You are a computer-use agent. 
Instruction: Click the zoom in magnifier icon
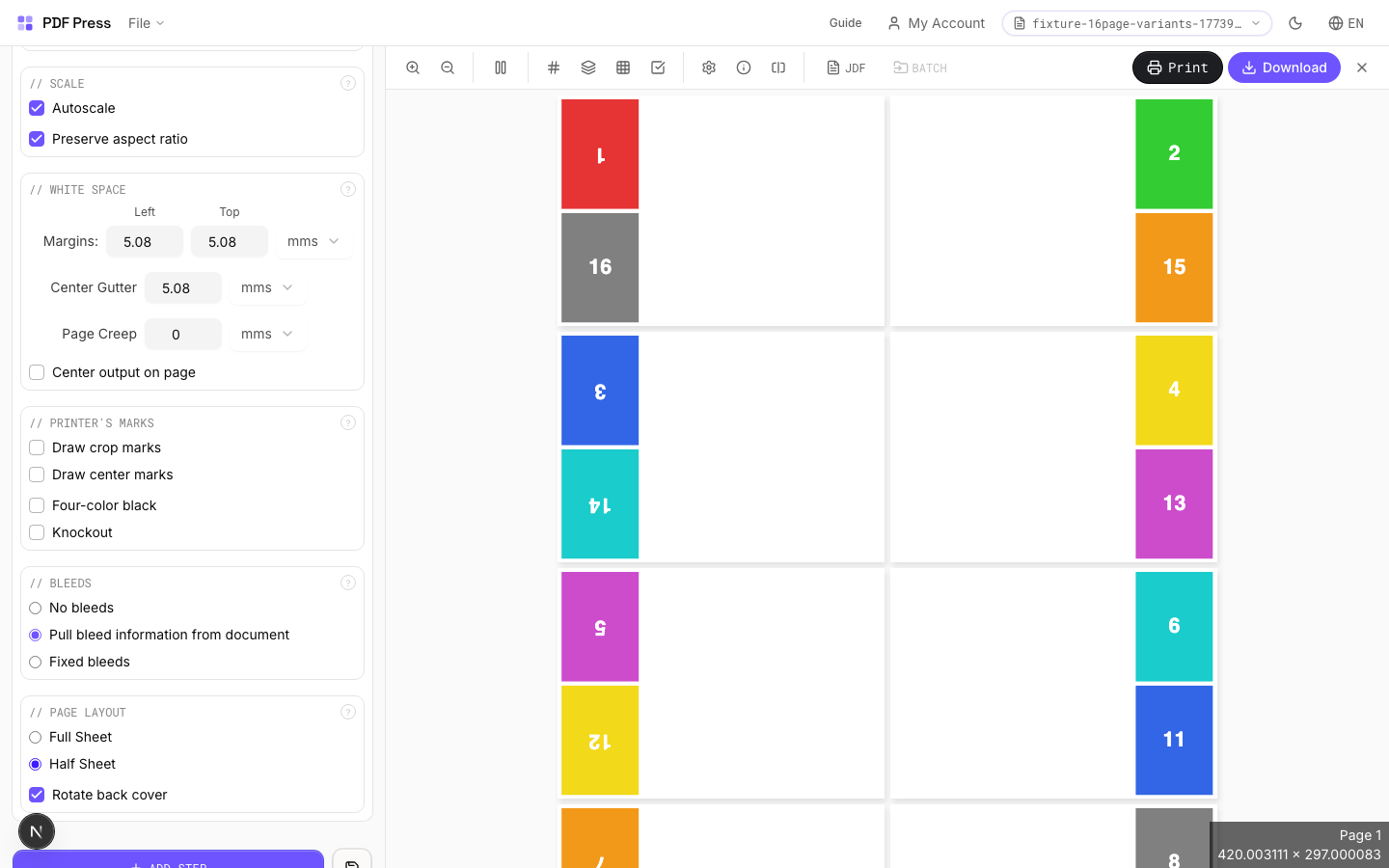click(x=413, y=68)
